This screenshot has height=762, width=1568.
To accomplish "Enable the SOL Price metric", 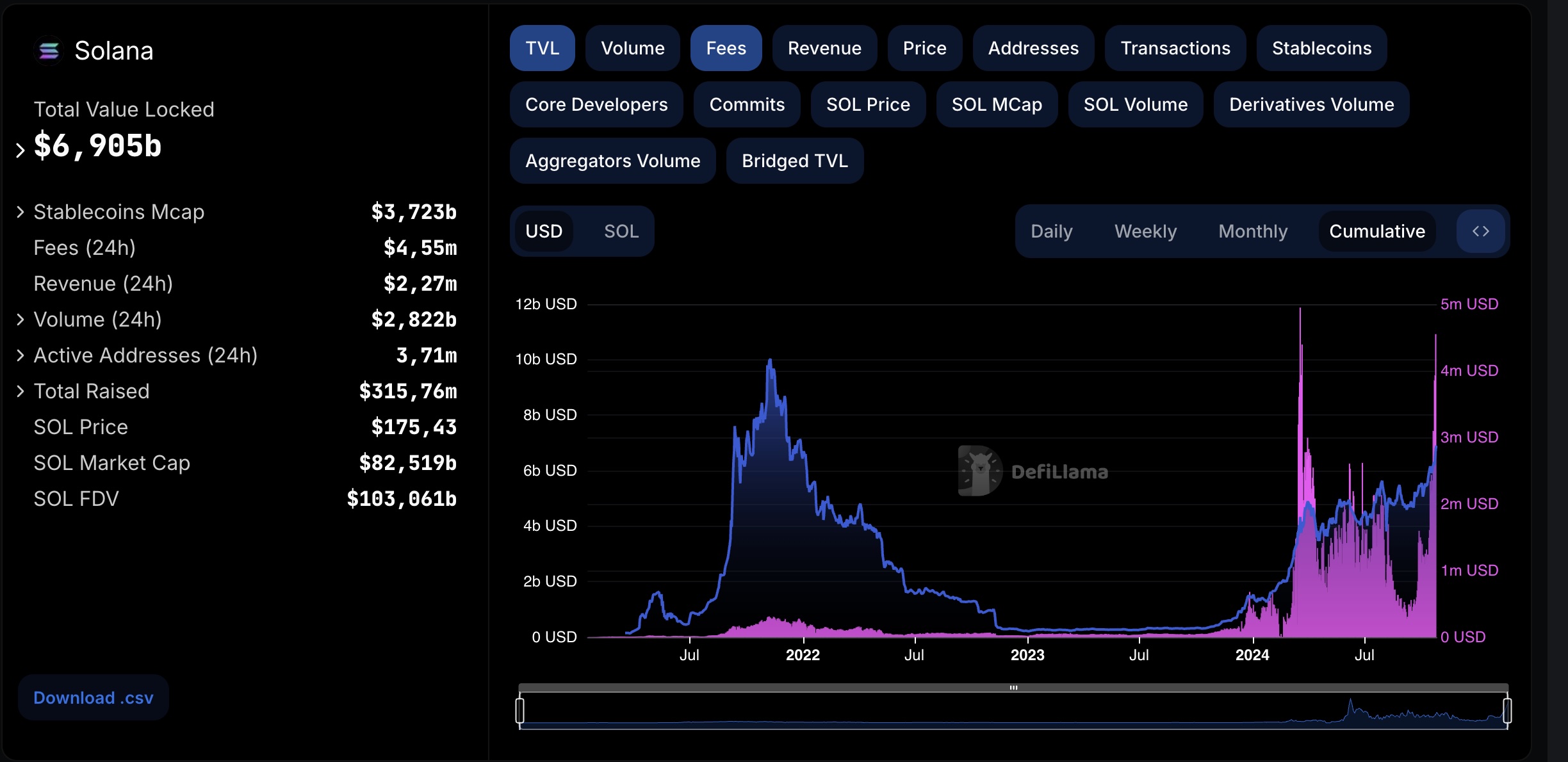I will 868,104.
